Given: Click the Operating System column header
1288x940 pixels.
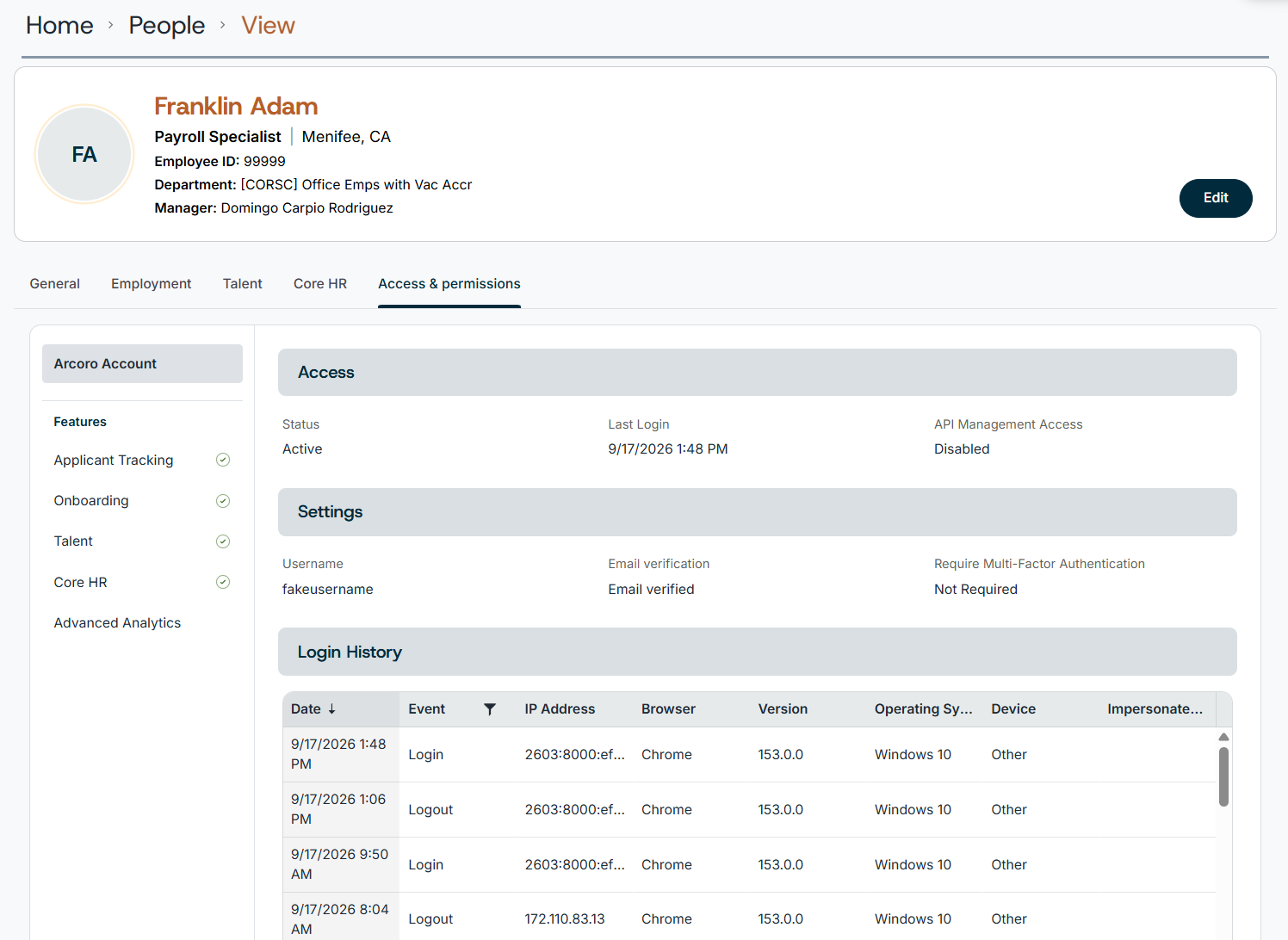Looking at the screenshot, I should coord(923,709).
